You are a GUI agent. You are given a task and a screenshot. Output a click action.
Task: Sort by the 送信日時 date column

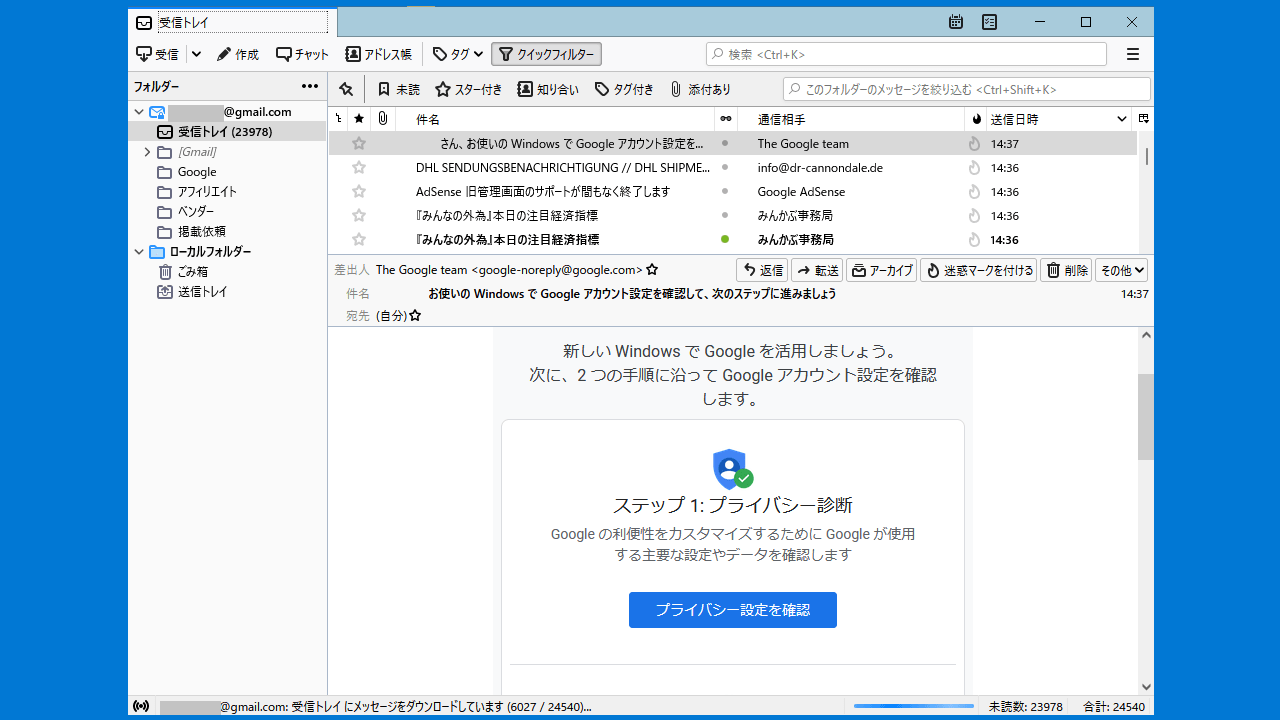(1058, 119)
